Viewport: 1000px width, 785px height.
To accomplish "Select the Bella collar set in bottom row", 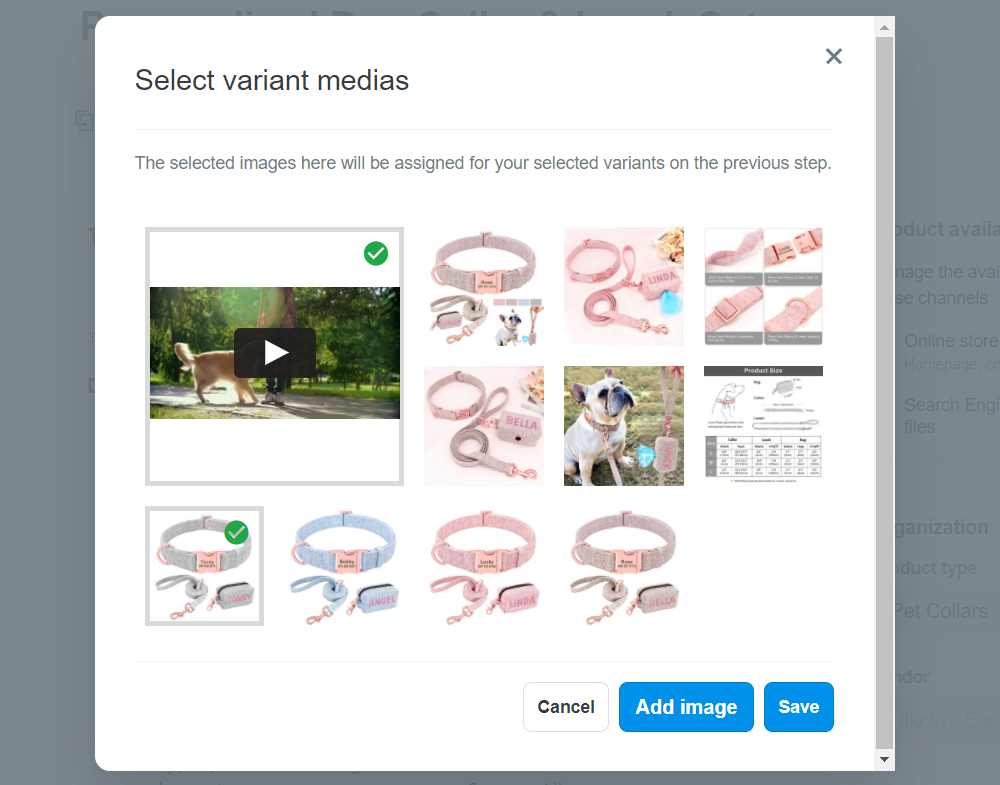I will coord(623,566).
